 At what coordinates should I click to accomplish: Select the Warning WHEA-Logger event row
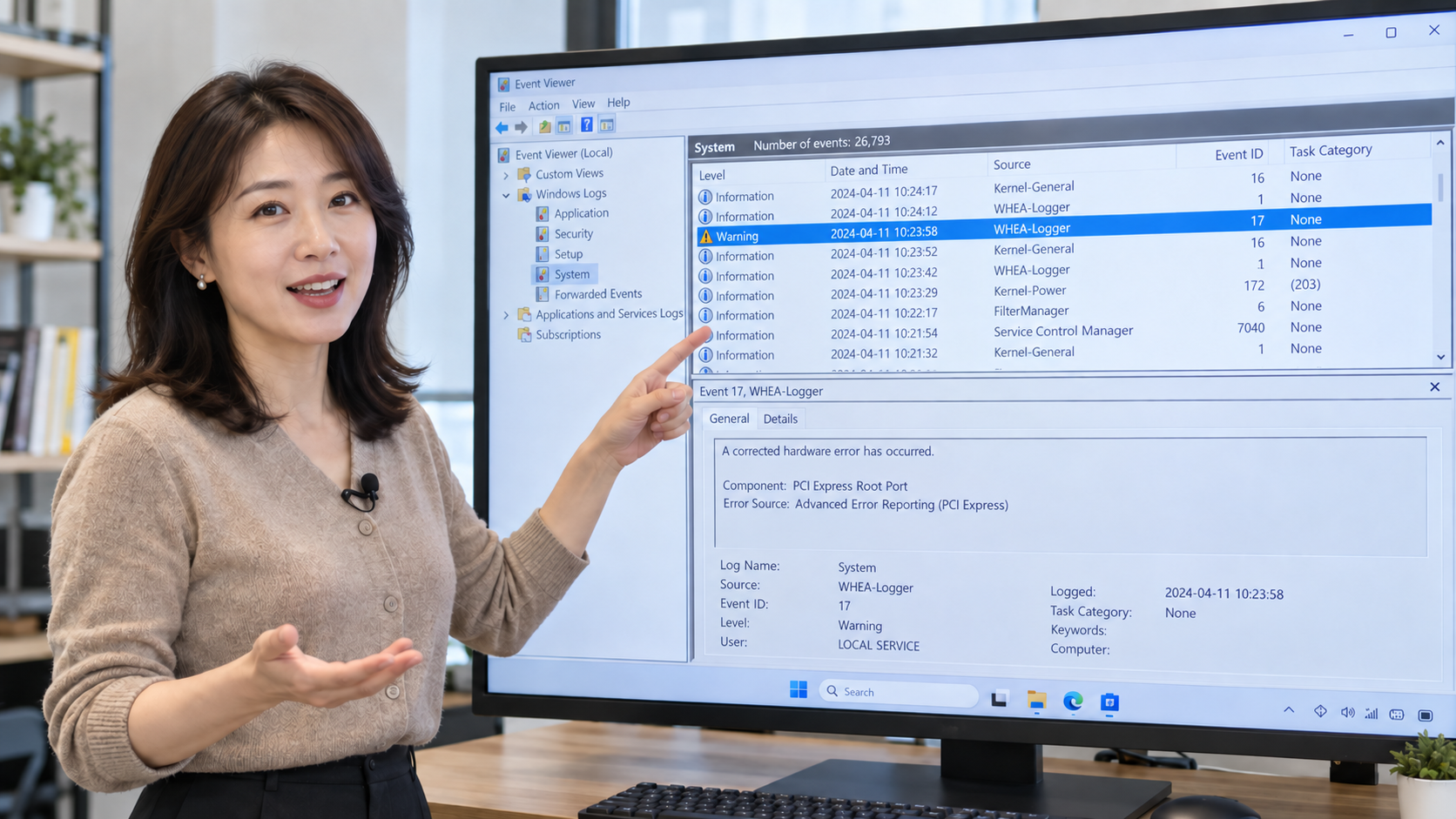coord(1064,226)
